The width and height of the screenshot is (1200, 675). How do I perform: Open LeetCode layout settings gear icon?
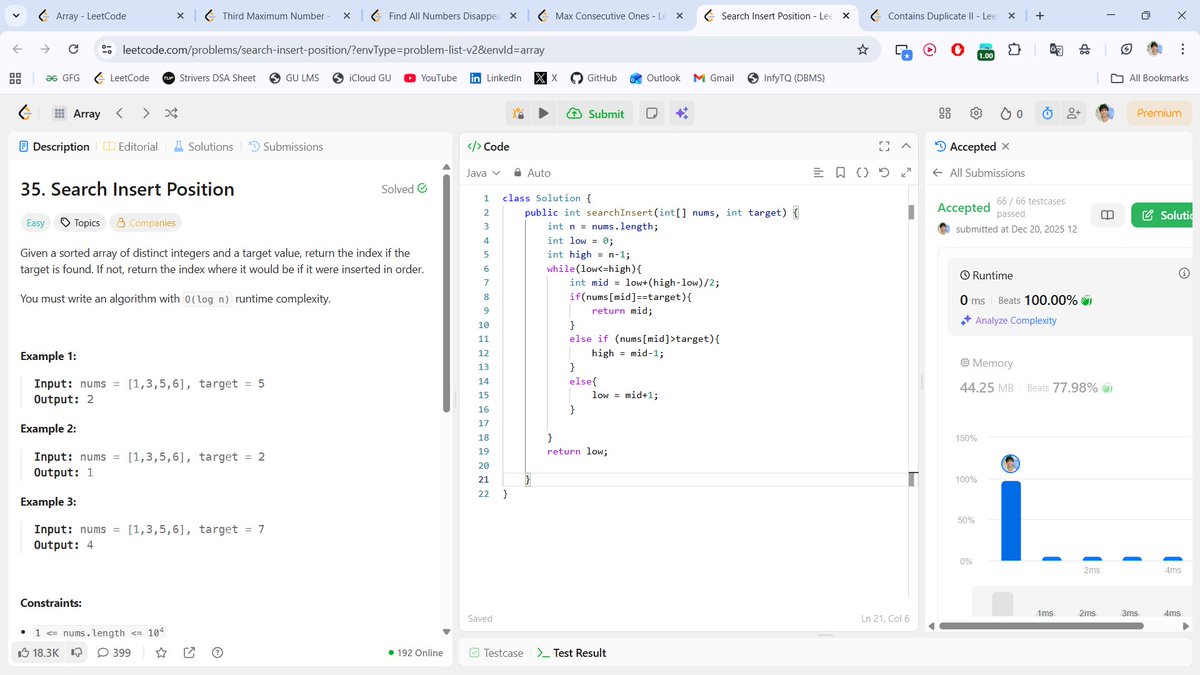click(x=976, y=114)
